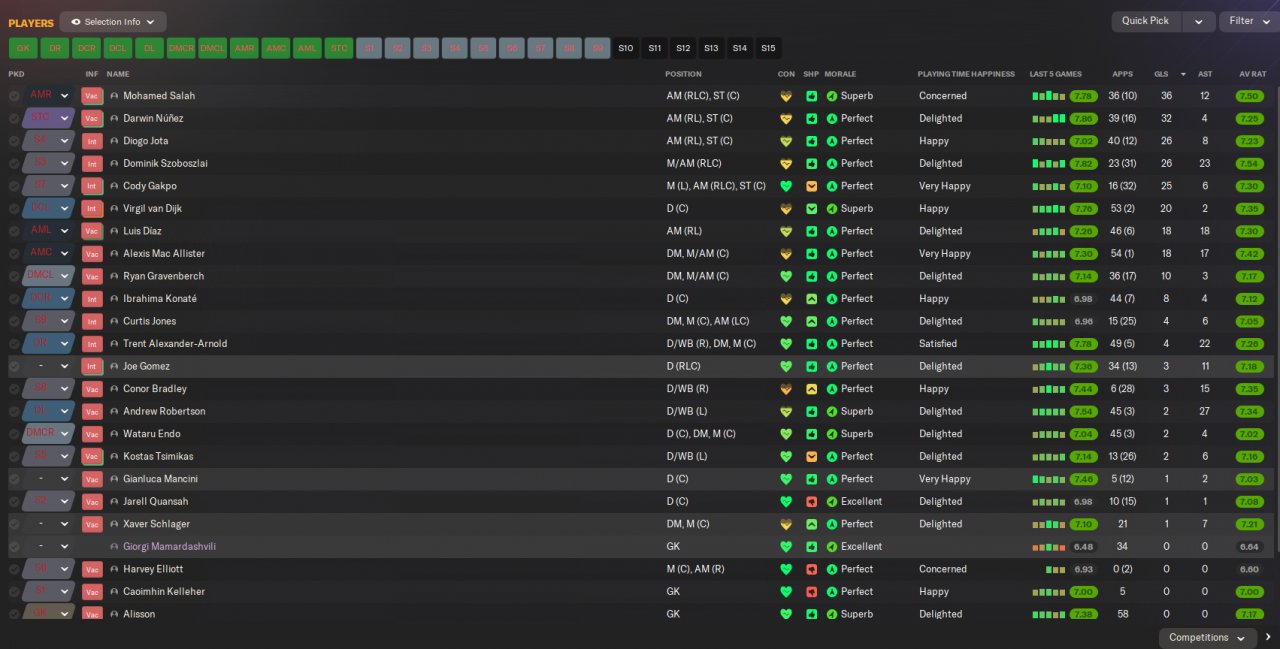The image size is (1280, 649).
Task: Click Harvey Elliott's 6.93 last game rating
Action: pyautogui.click(x=1083, y=569)
